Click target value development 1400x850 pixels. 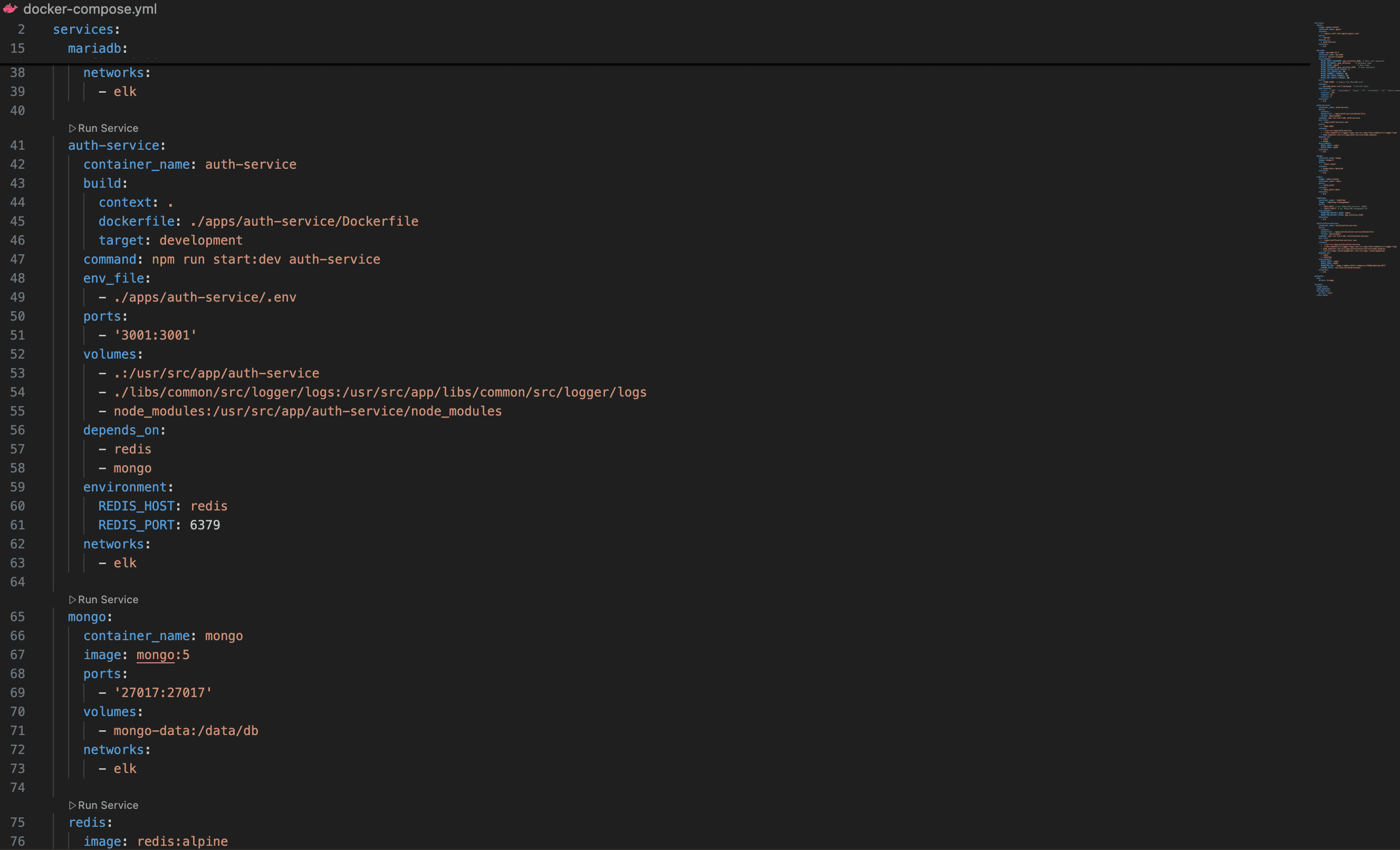click(x=201, y=240)
